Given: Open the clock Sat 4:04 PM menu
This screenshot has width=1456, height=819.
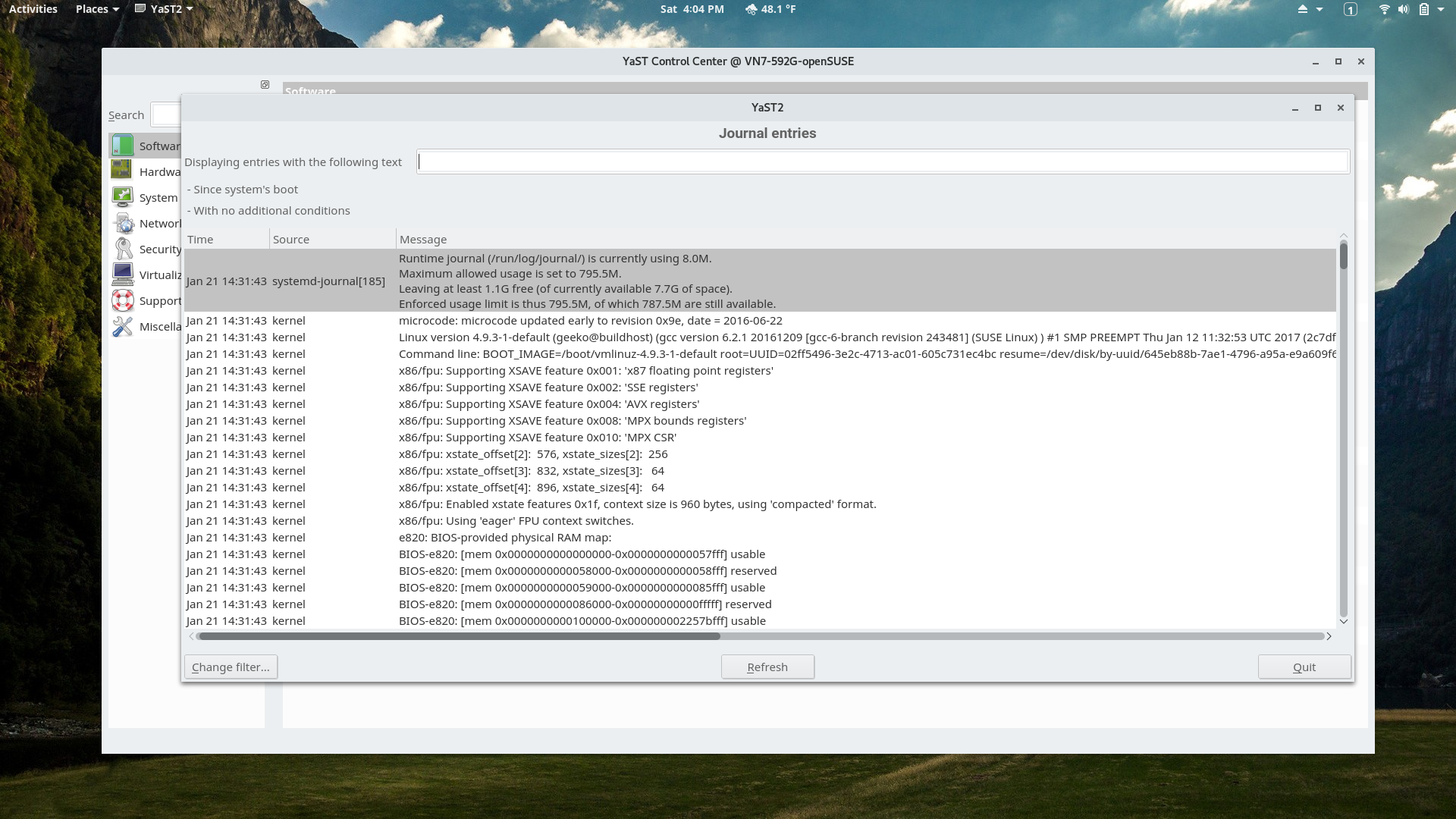Looking at the screenshot, I should click(692, 9).
